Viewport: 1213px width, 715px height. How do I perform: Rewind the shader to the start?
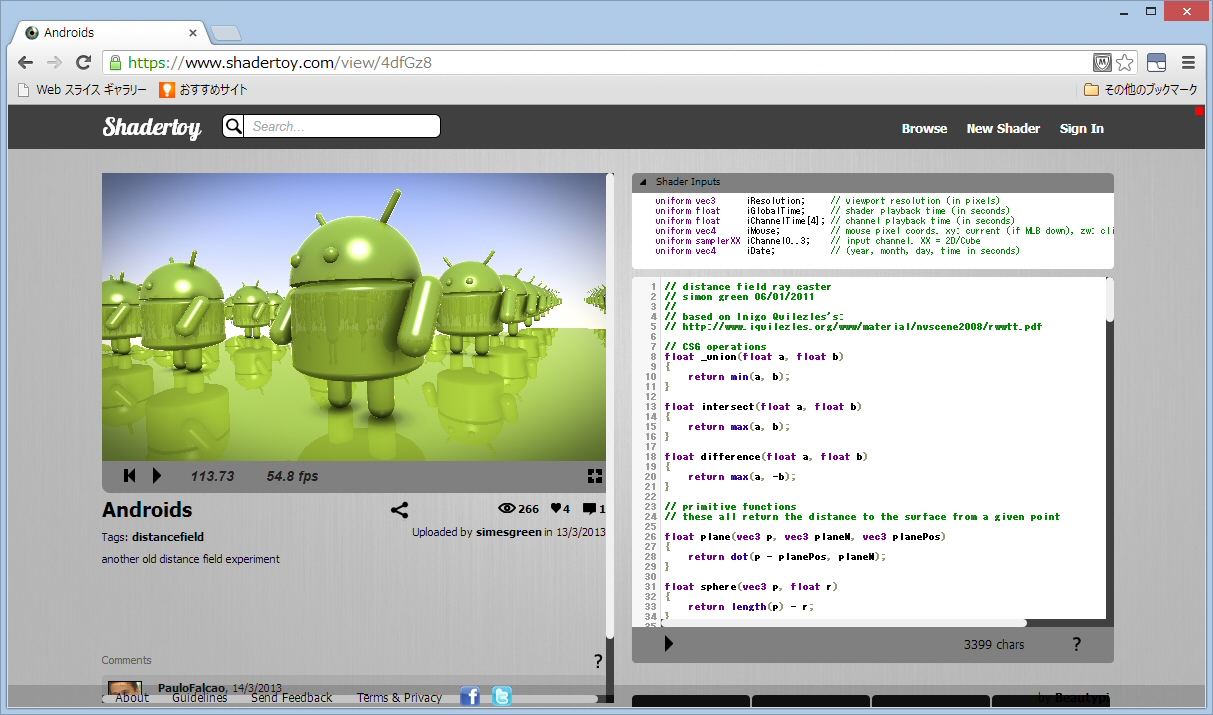point(129,476)
